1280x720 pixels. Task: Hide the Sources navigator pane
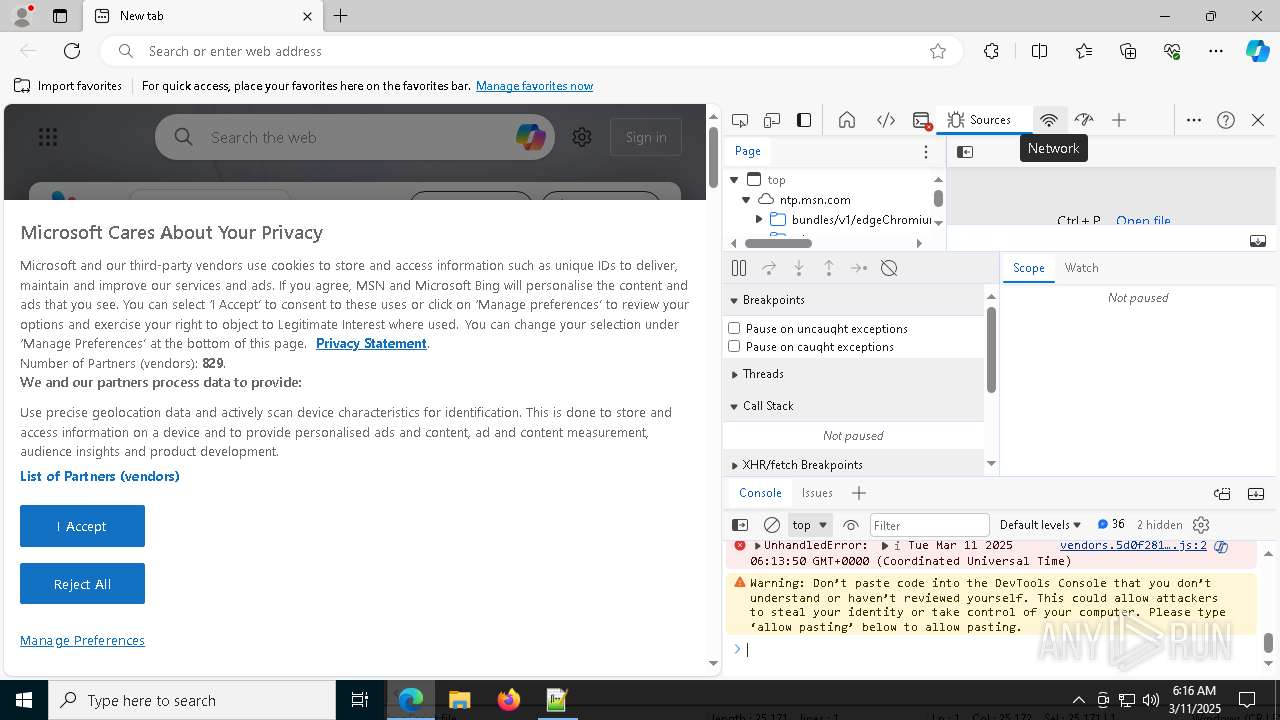click(x=965, y=152)
